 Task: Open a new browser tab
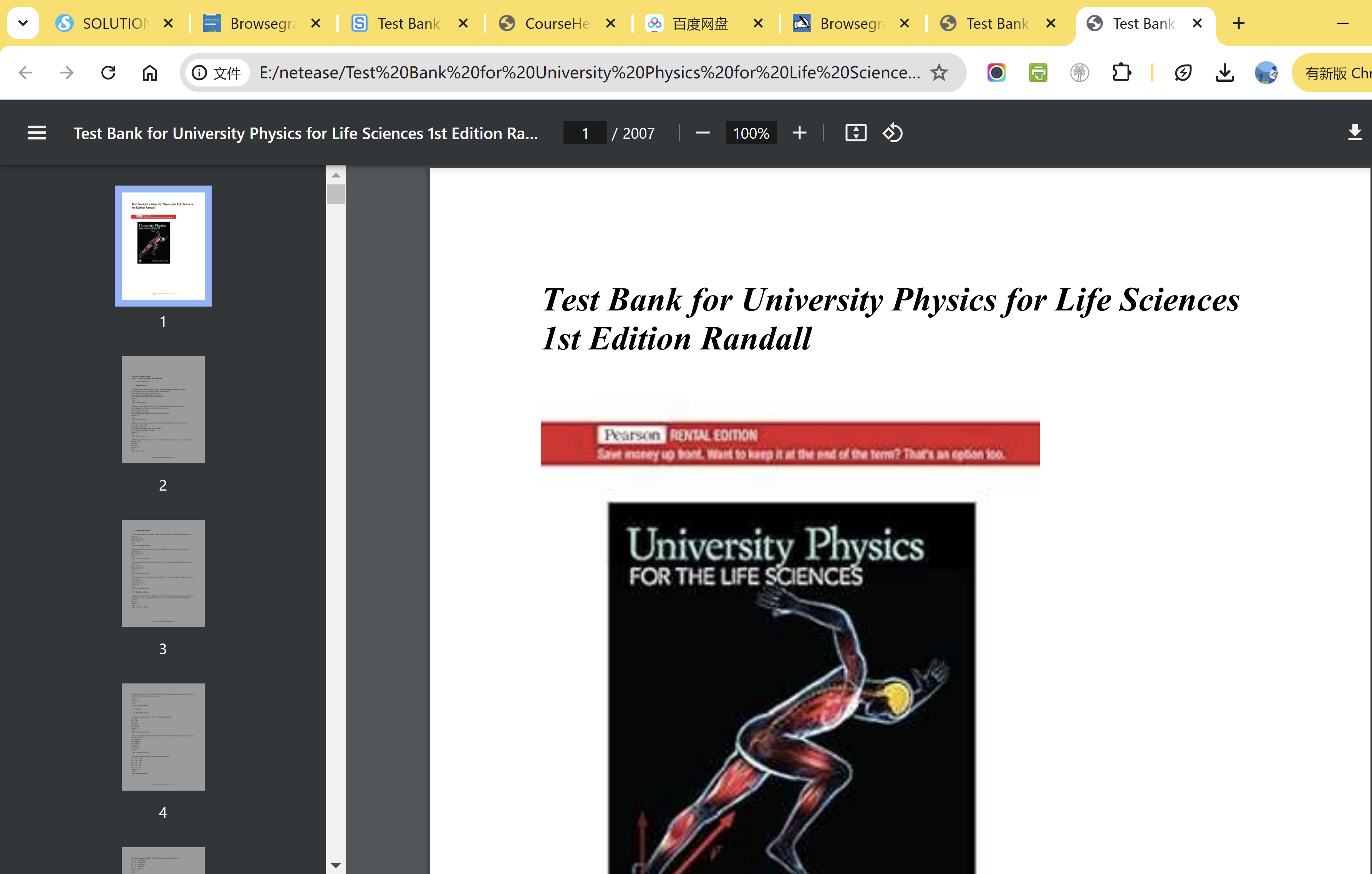point(1239,23)
